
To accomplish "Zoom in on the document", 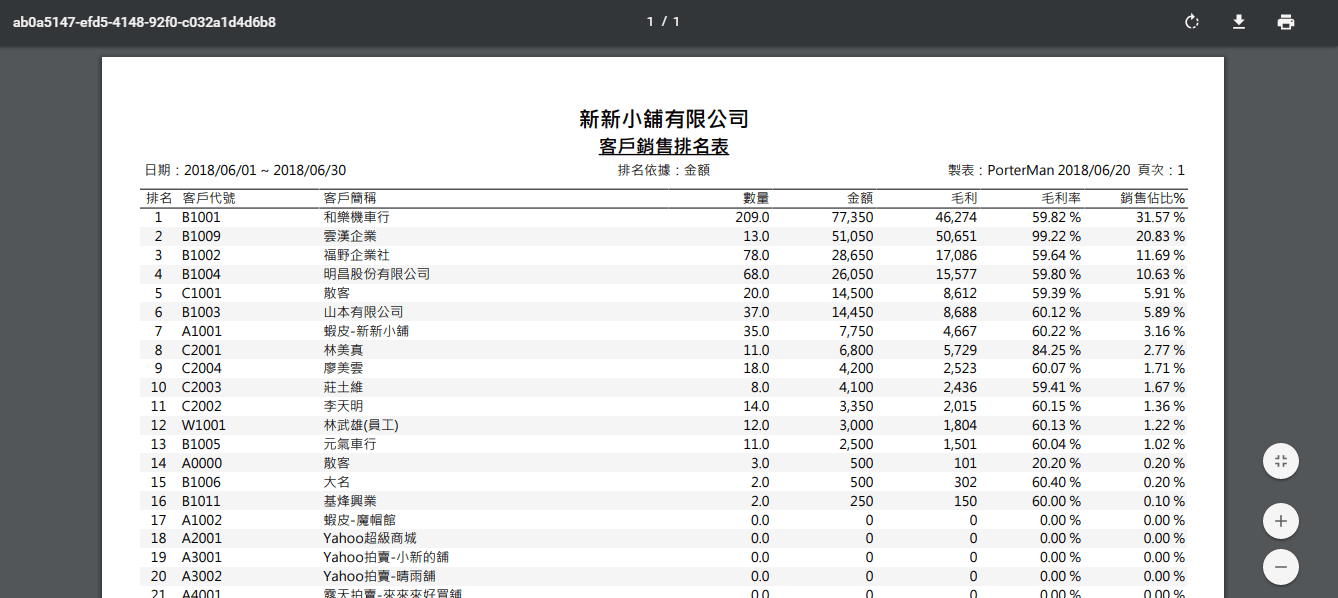I will [x=1281, y=521].
